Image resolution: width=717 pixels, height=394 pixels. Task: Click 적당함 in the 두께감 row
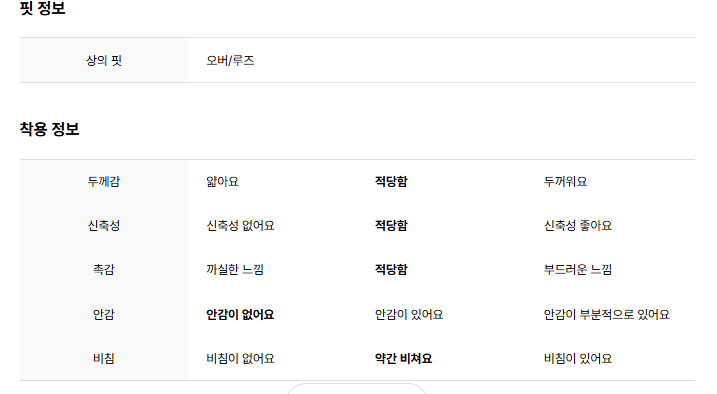(x=391, y=181)
